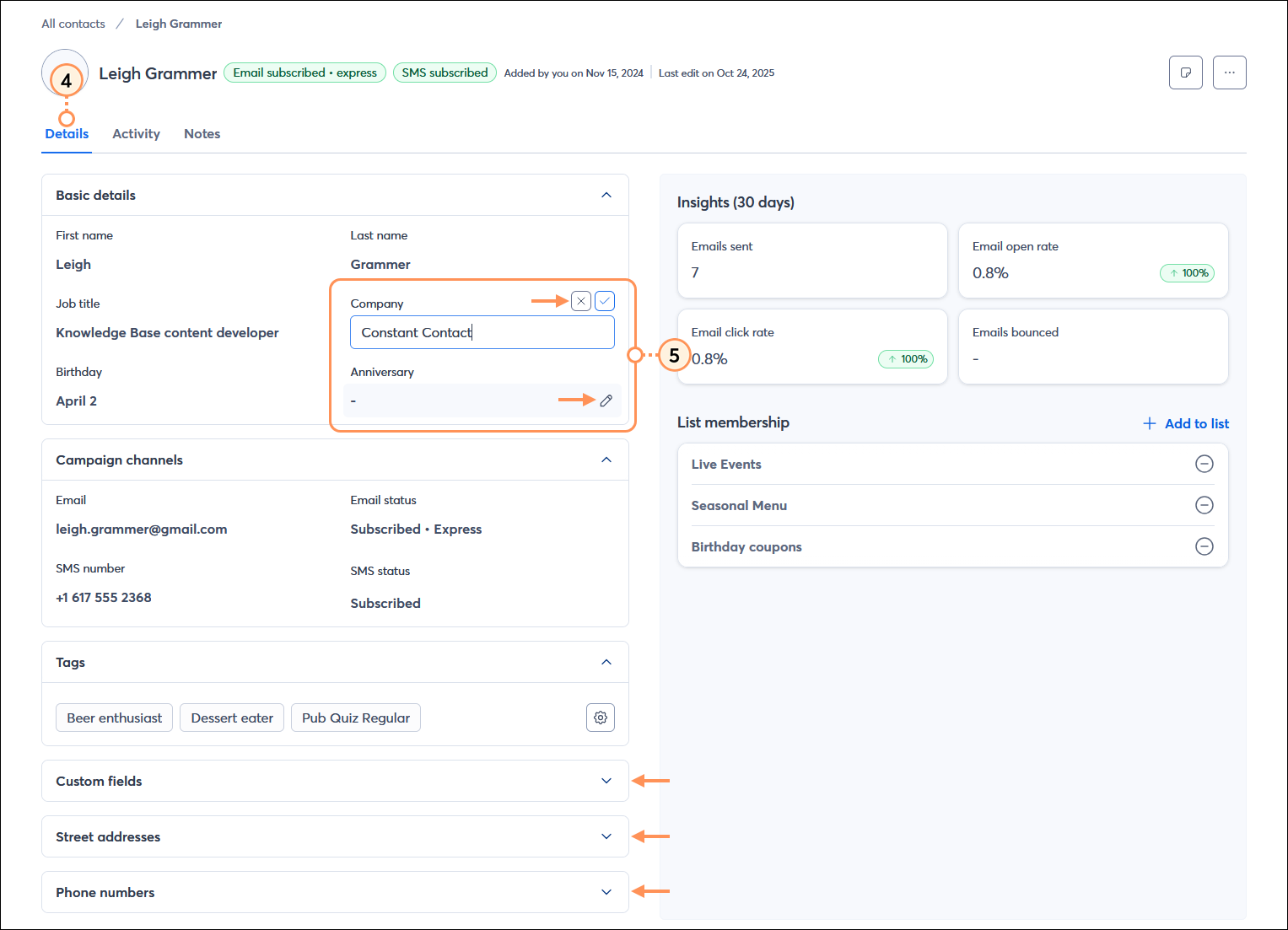This screenshot has height=930, width=1288.
Task: Open the more actions ellipsis menu
Action: coord(1229,73)
